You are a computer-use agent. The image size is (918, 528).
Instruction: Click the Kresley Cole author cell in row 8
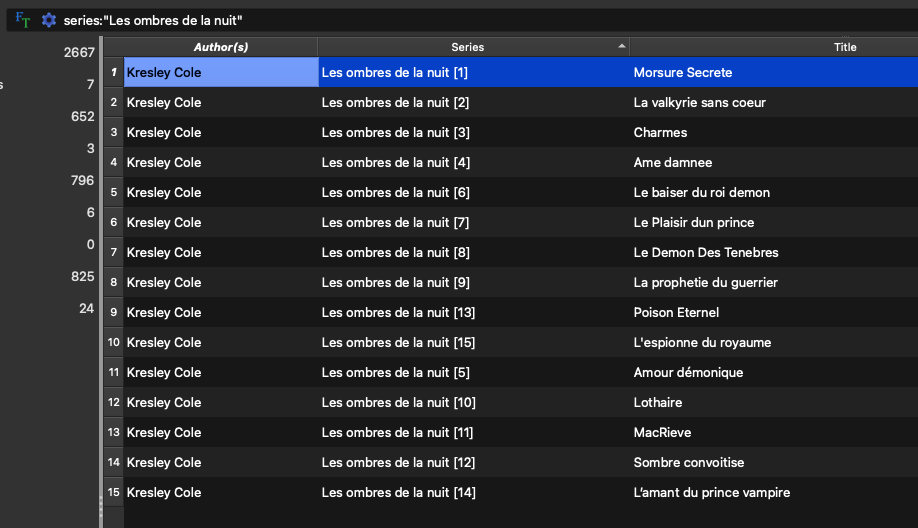164,282
